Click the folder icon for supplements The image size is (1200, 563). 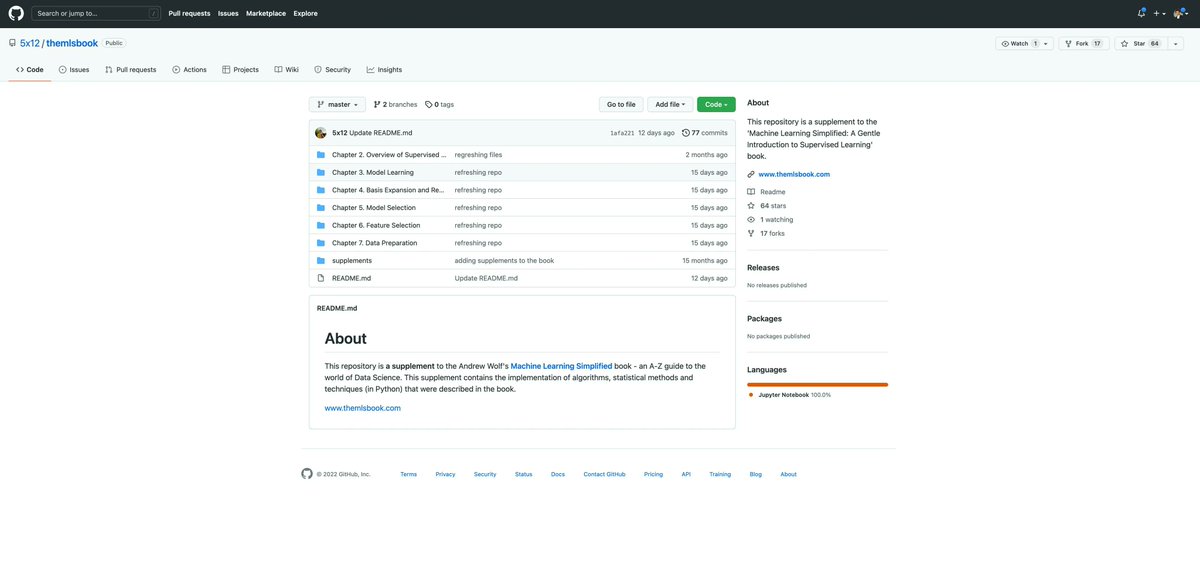click(x=321, y=261)
